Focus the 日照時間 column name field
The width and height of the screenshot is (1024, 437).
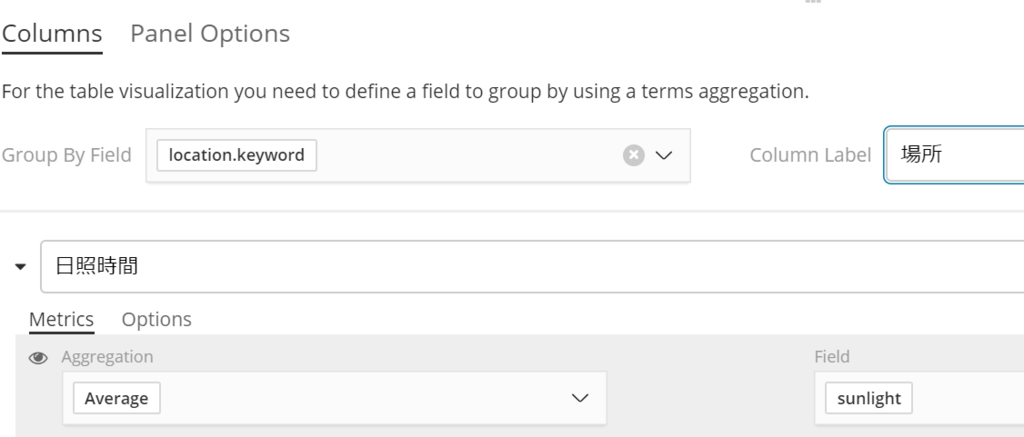(x=530, y=267)
